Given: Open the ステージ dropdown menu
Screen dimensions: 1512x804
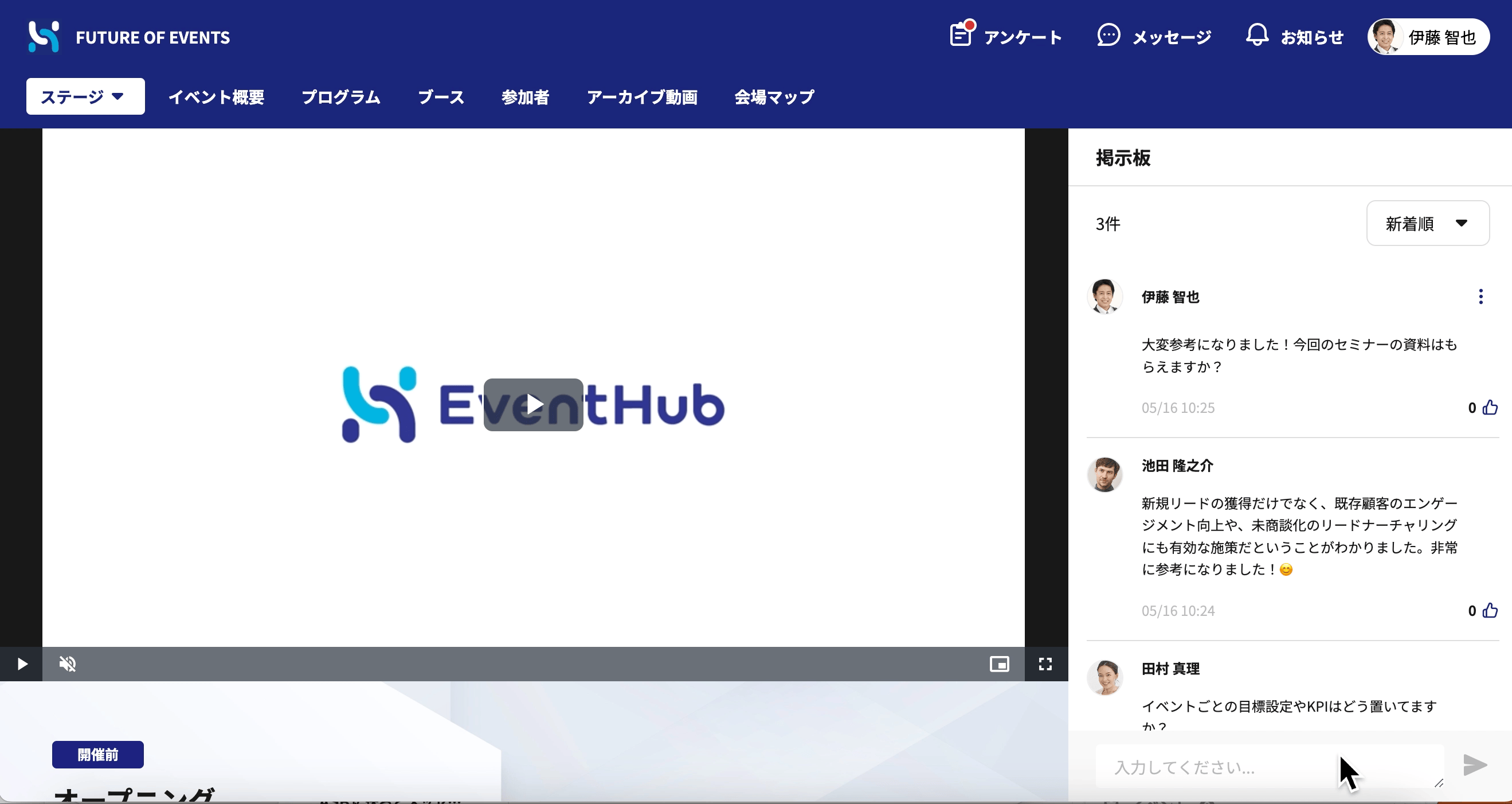Looking at the screenshot, I should [86, 96].
